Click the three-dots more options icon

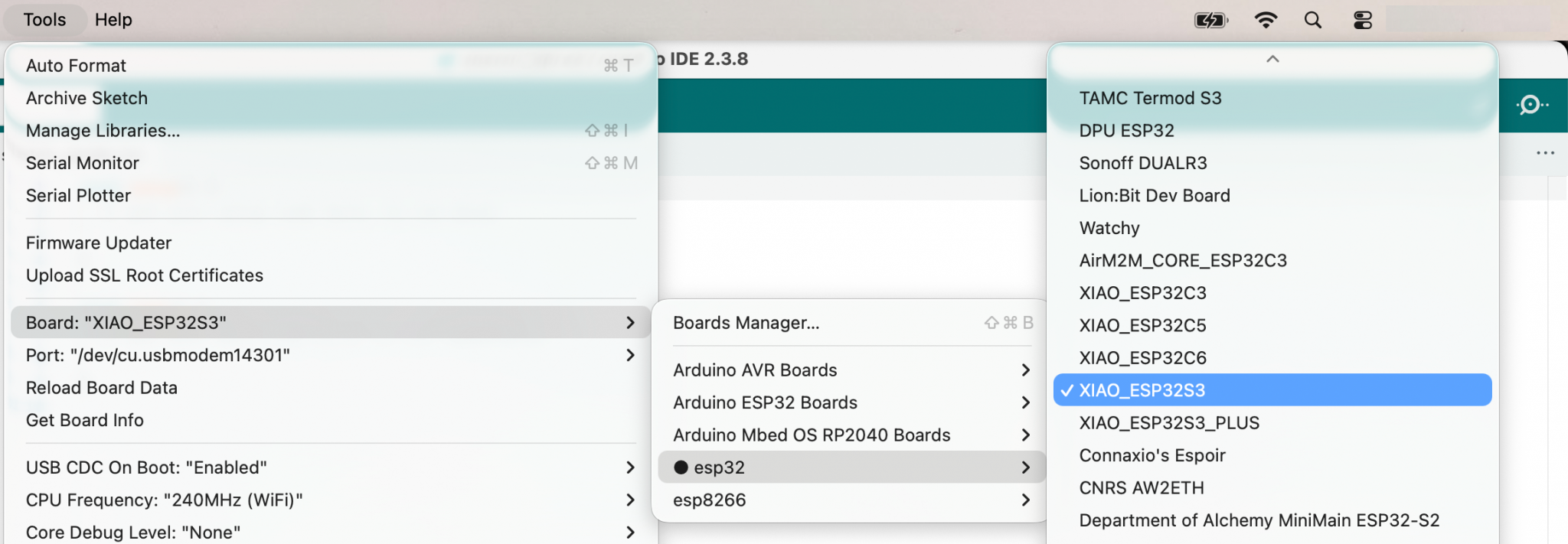(x=1545, y=153)
